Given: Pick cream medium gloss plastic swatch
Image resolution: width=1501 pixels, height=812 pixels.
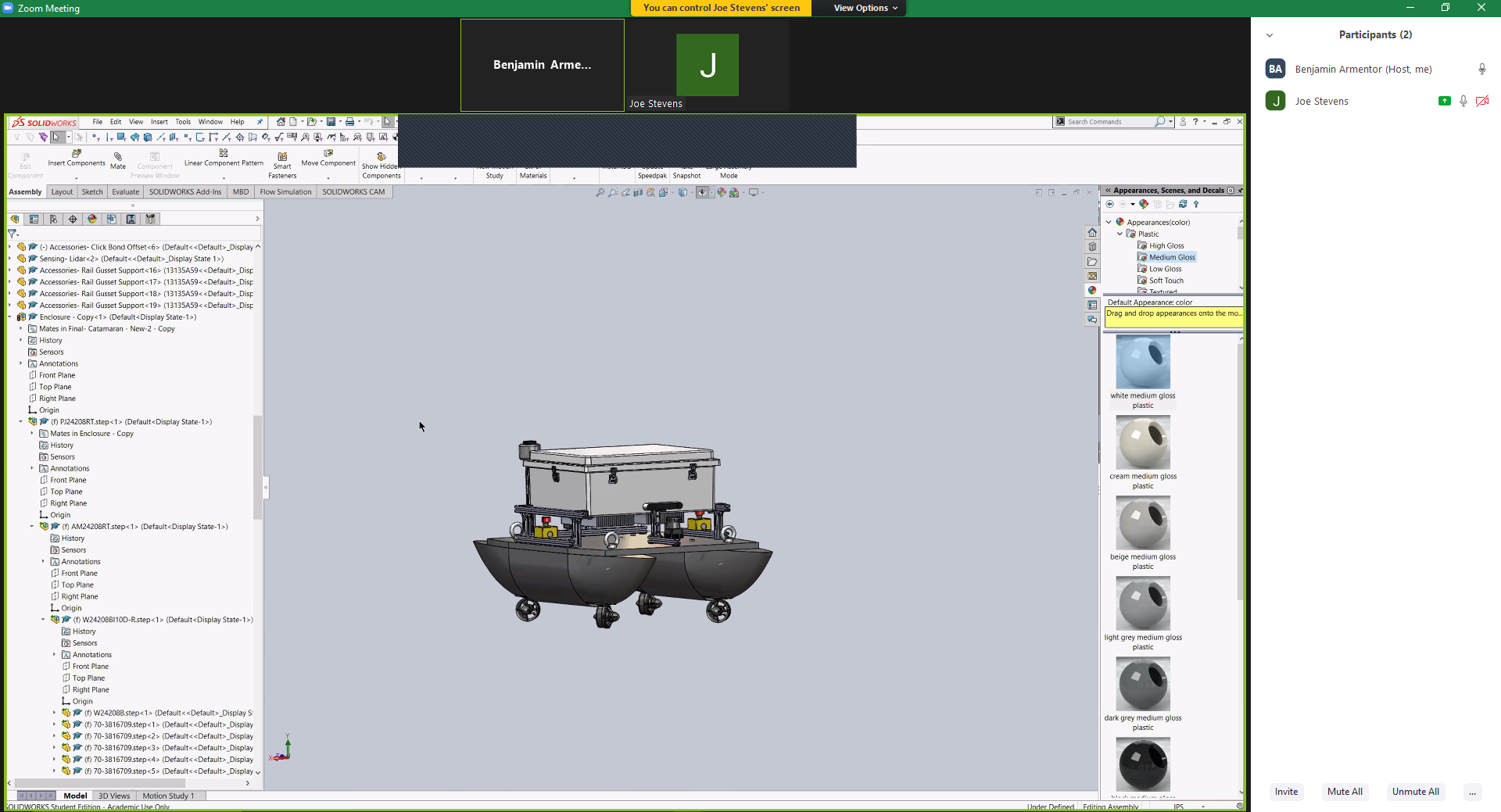Looking at the screenshot, I should (1143, 442).
